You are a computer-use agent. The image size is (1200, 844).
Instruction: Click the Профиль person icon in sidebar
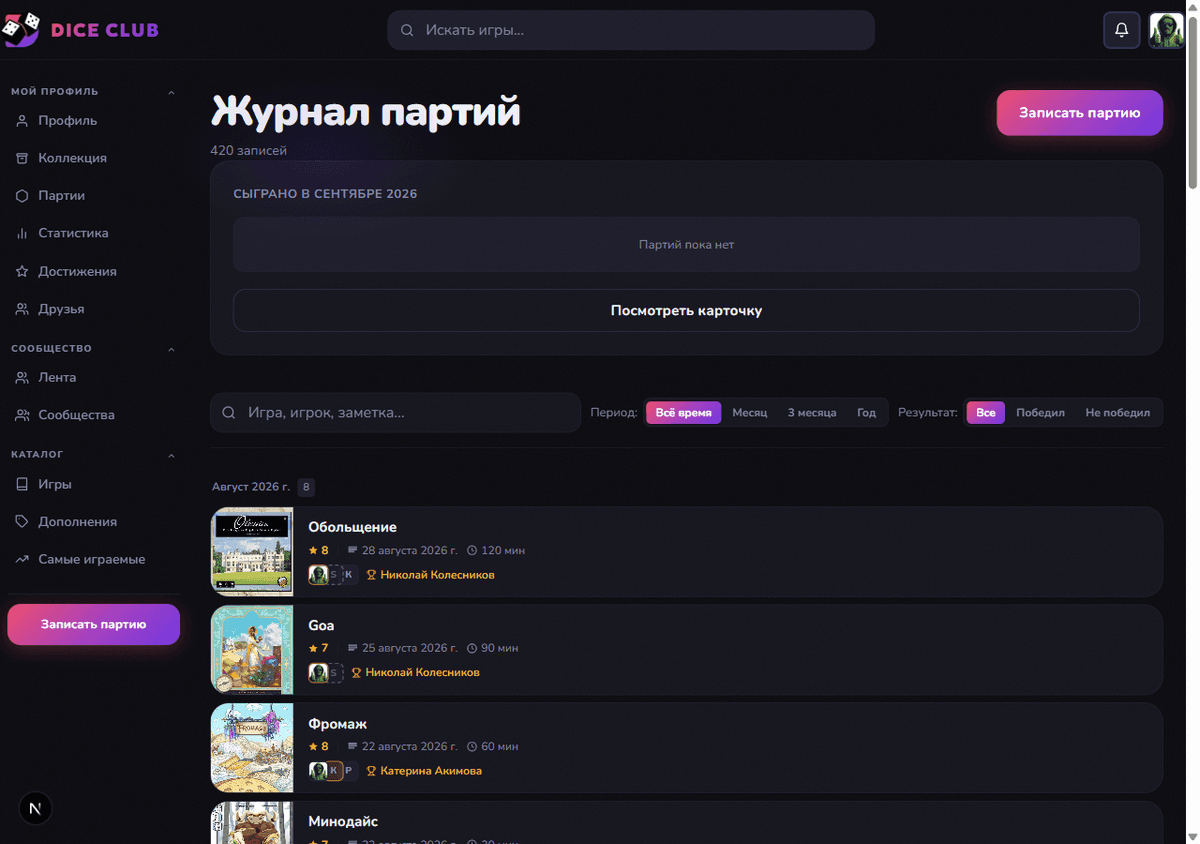point(22,121)
